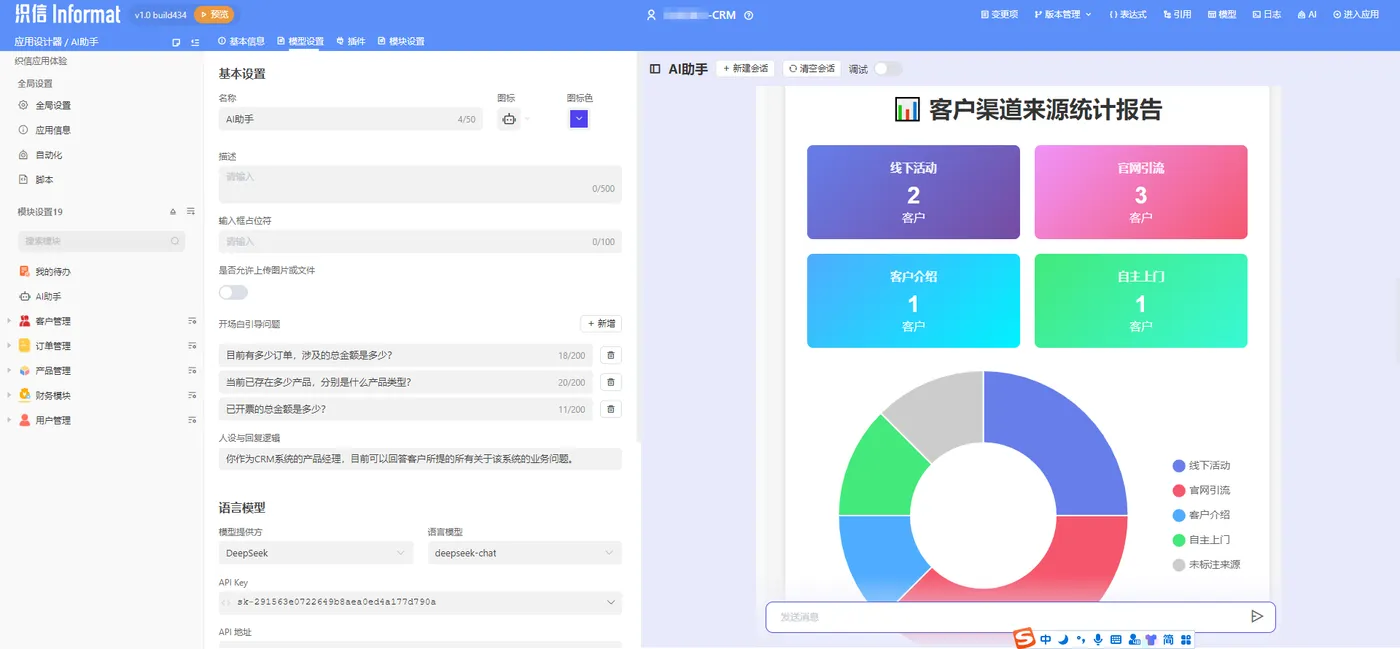Click the magnifier icon in module search
The image size is (1400, 649).
[175, 241]
